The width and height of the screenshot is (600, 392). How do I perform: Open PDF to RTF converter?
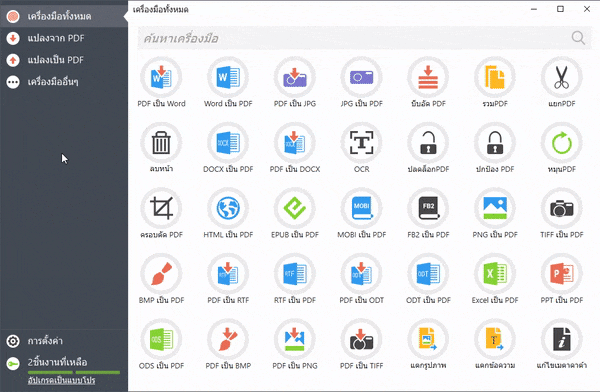click(228, 274)
